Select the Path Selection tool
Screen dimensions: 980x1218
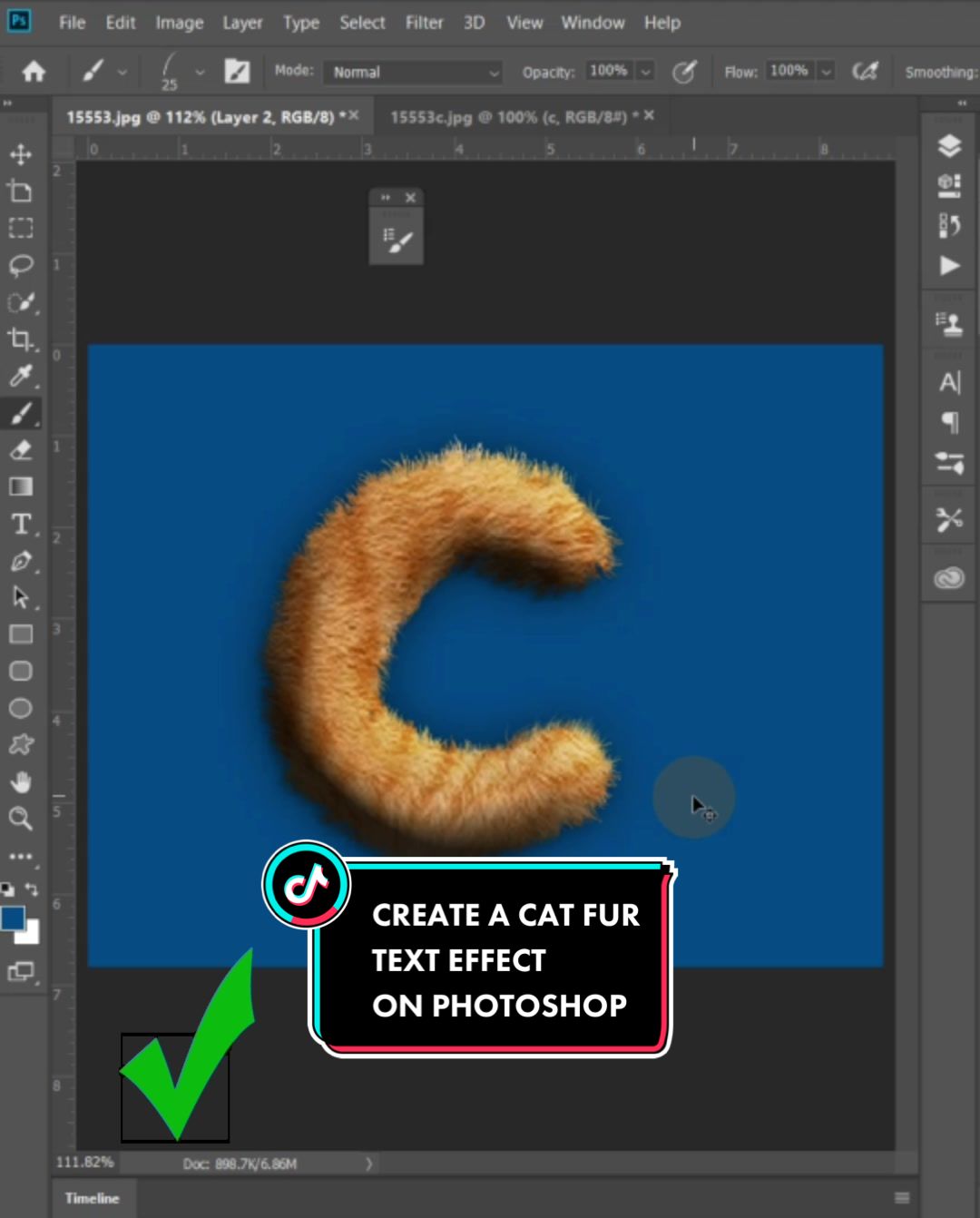tap(21, 597)
